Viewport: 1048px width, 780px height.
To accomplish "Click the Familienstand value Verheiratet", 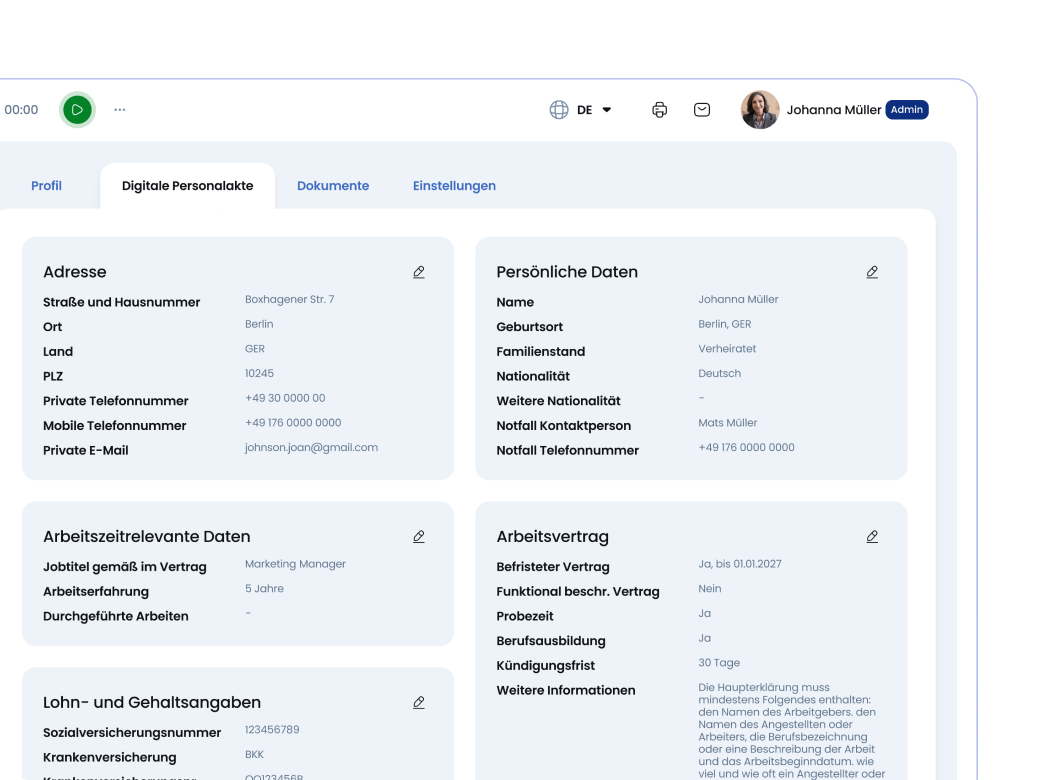I will click(x=727, y=349).
